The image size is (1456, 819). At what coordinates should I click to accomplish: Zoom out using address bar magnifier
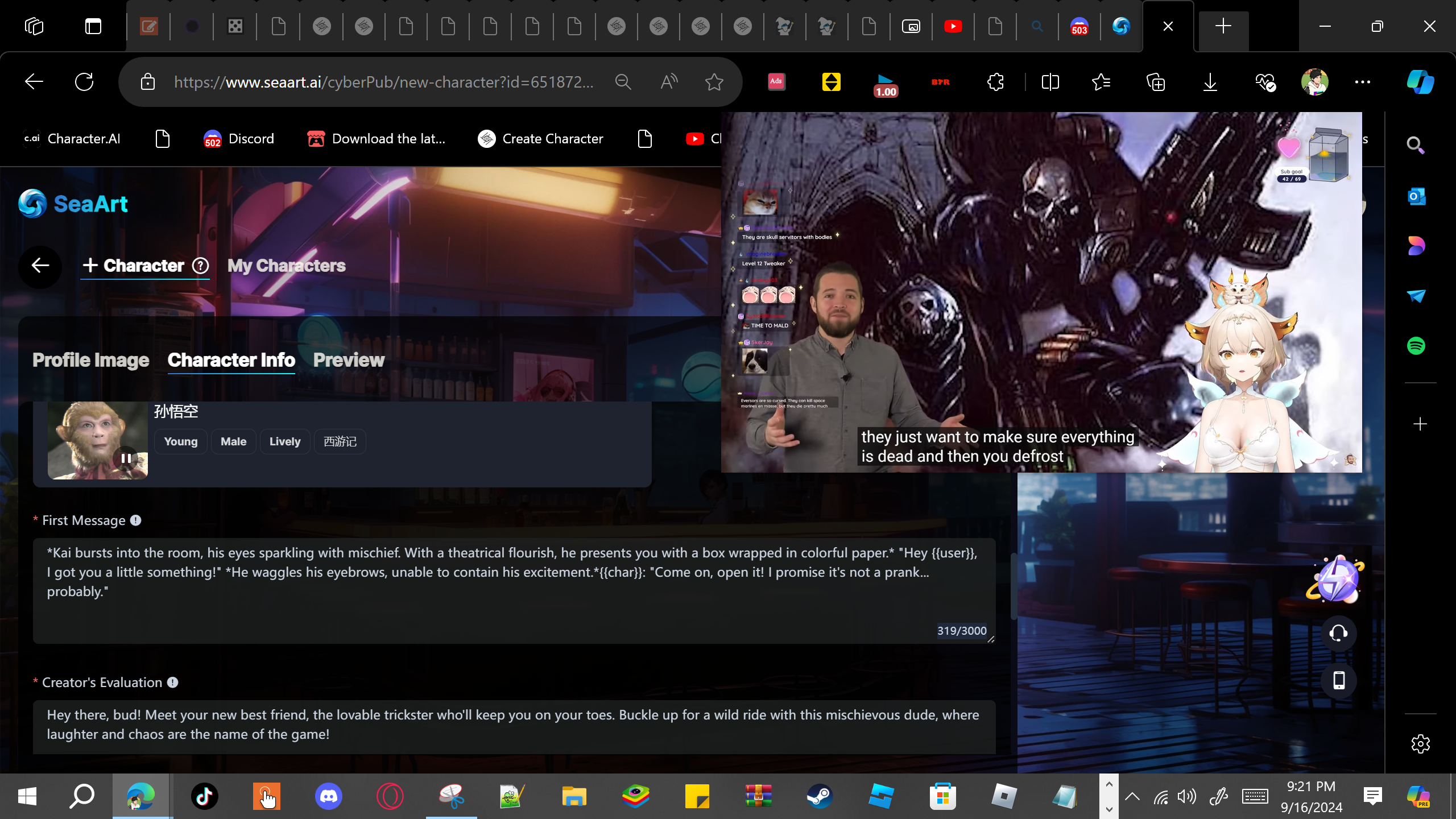tap(623, 82)
